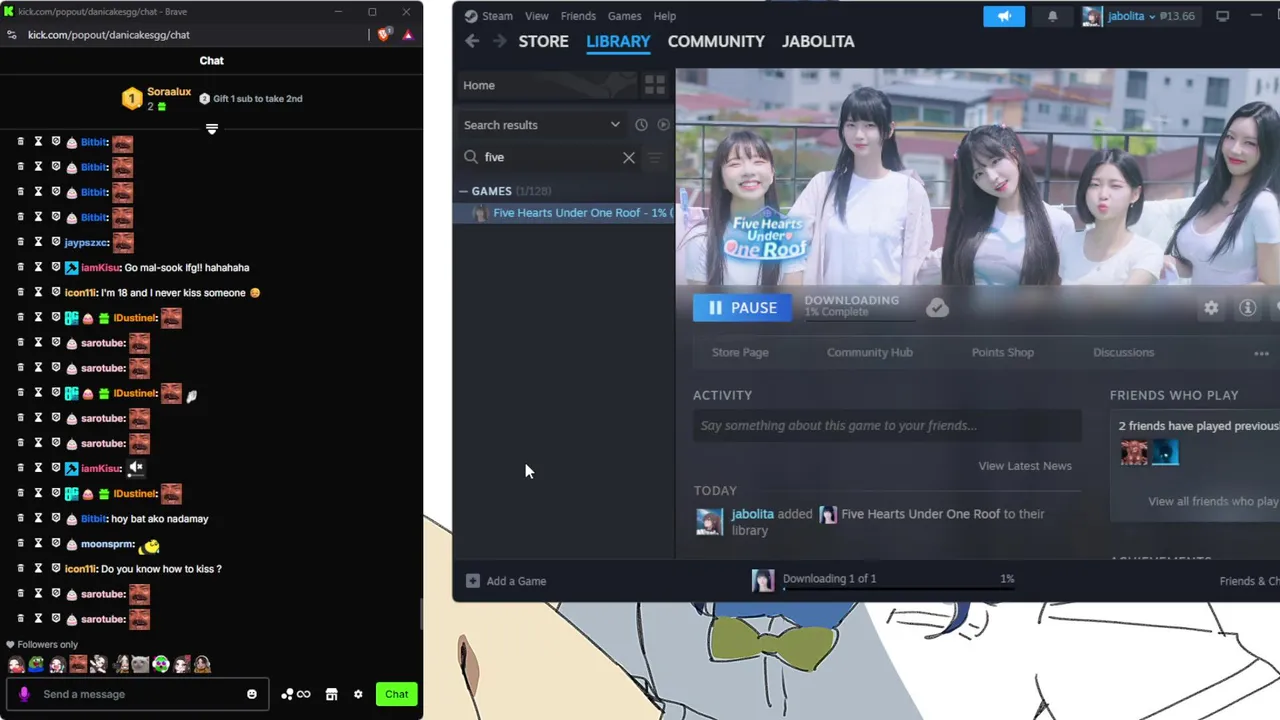Click View Latest News
Screen dimensions: 1280x720
1025,466
